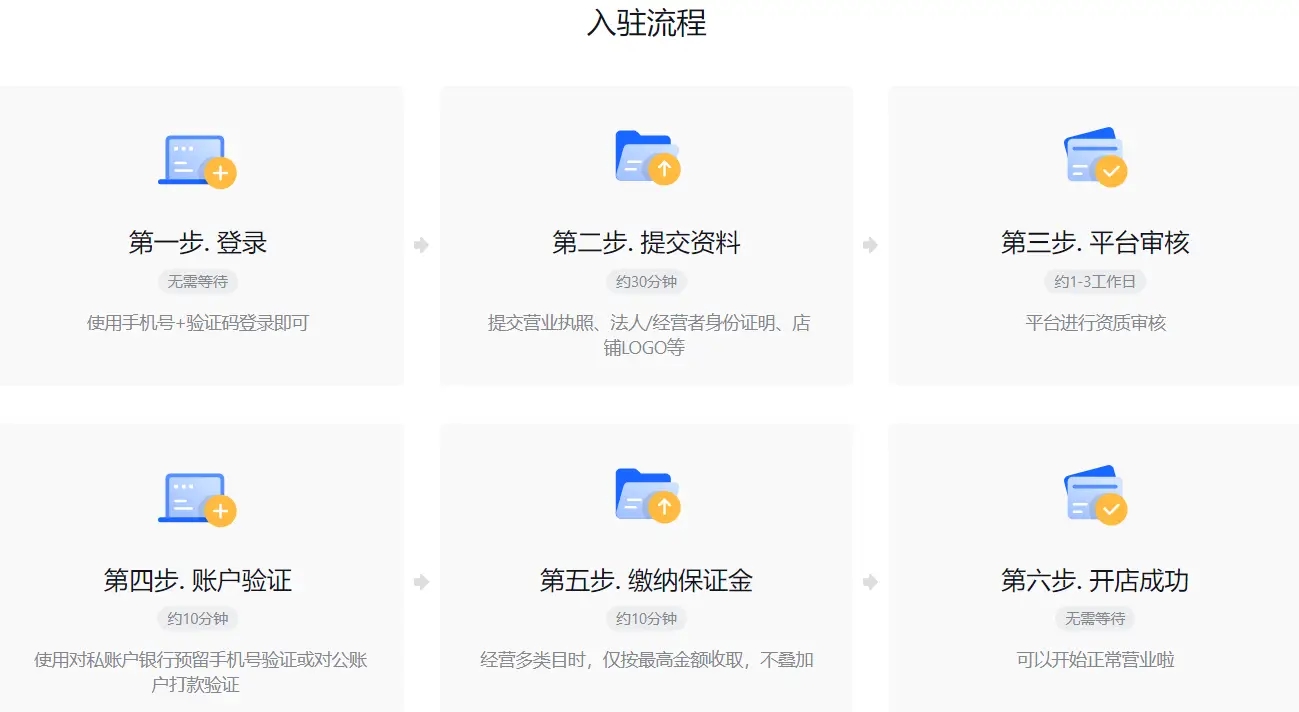Viewport: 1299px width, 712px height.
Task: Click the 约30分钟 badge
Action: pyautogui.click(x=647, y=281)
